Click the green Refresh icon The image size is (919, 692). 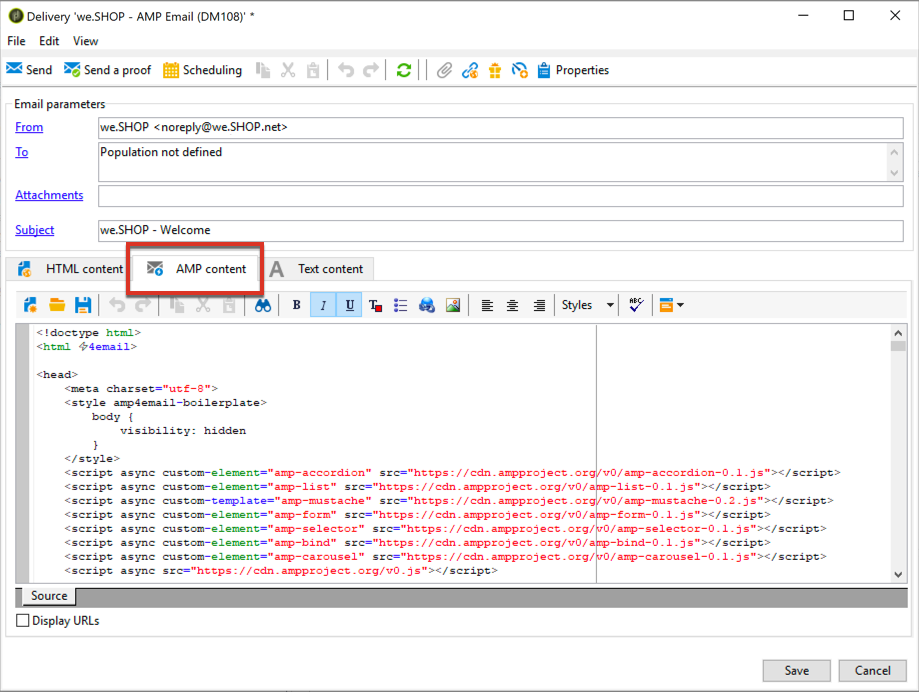[404, 70]
